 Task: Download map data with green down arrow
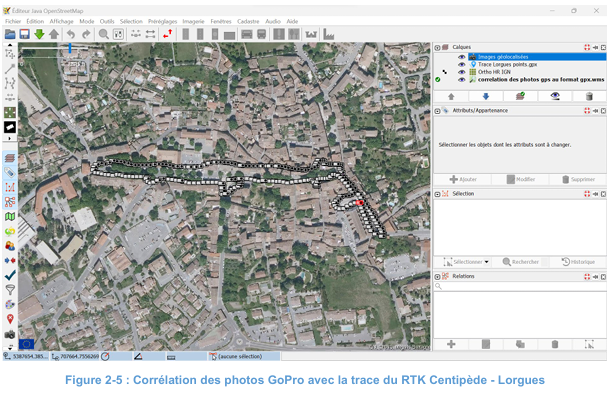(x=39, y=34)
